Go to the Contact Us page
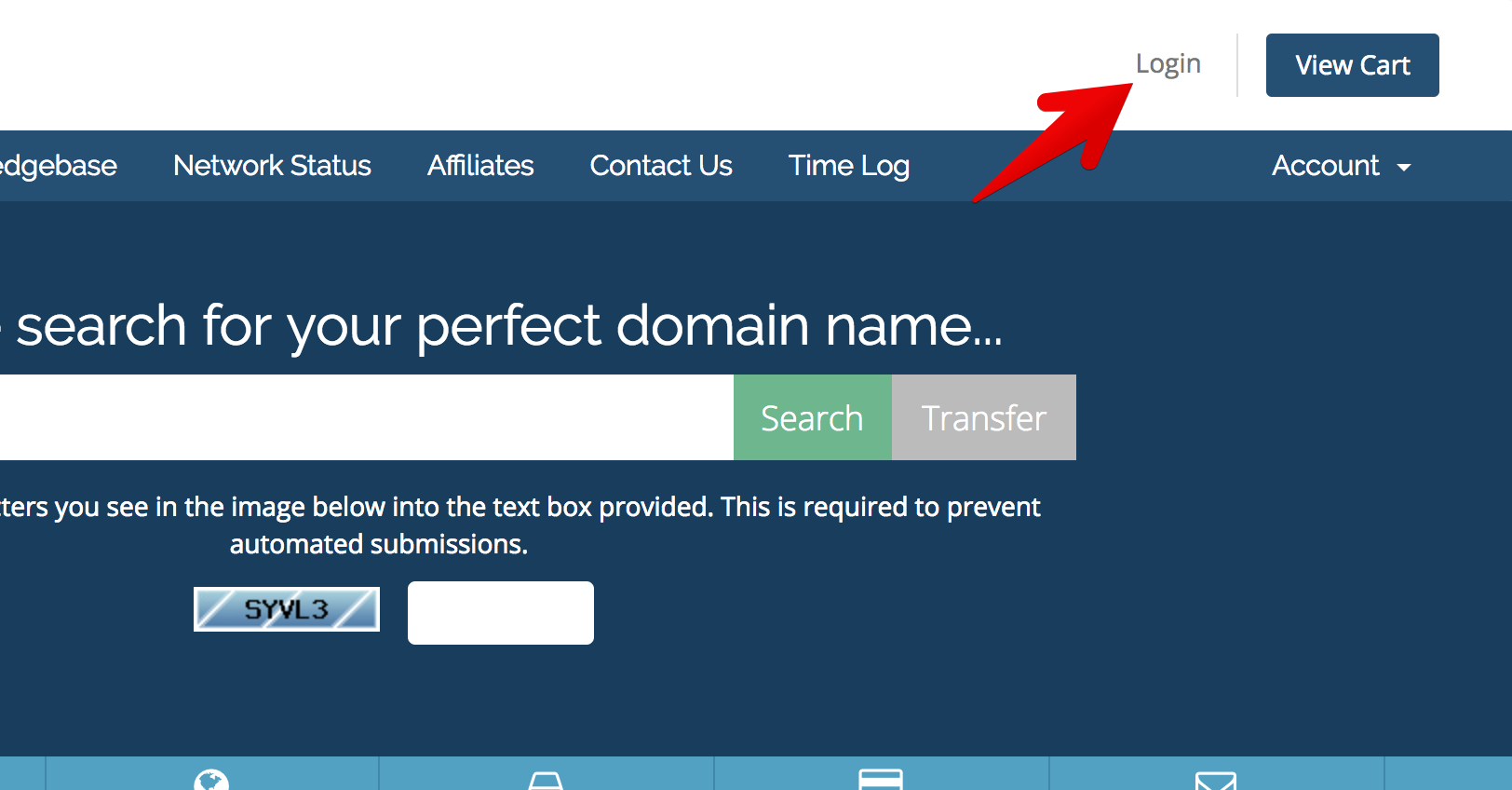The width and height of the screenshot is (1512, 790). click(x=661, y=166)
